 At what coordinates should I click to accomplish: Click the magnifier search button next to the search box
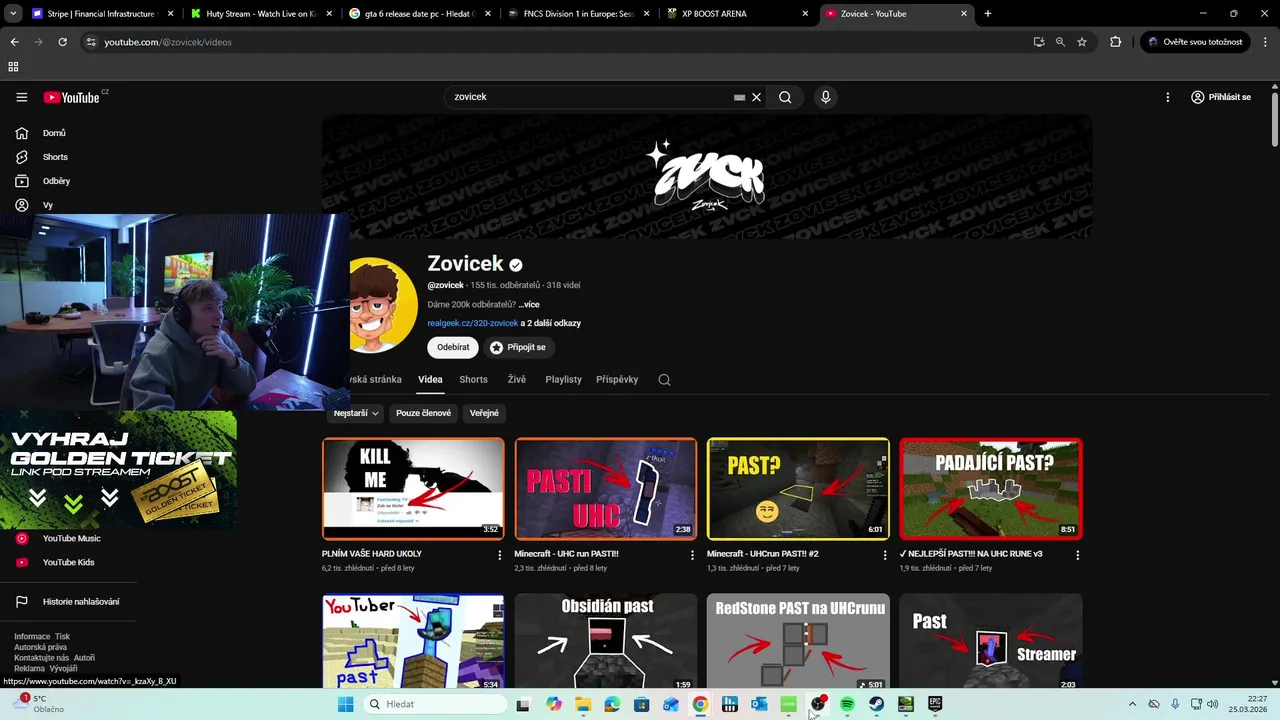tap(785, 97)
